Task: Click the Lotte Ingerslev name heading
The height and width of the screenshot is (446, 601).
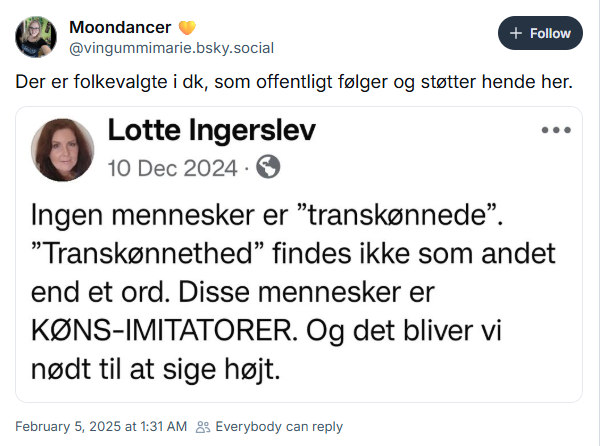Action: [212, 131]
